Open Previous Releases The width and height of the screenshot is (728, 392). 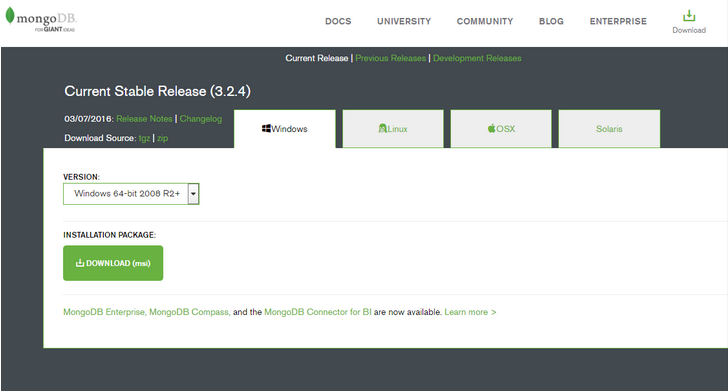coord(390,58)
